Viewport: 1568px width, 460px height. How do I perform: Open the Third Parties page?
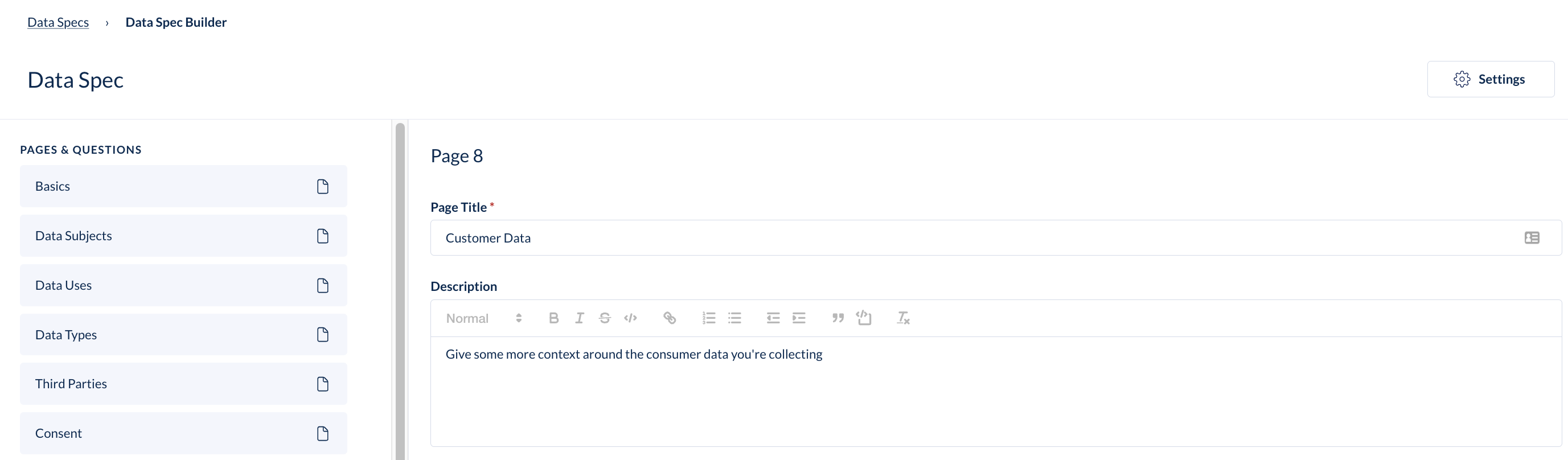tap(183, 384)
